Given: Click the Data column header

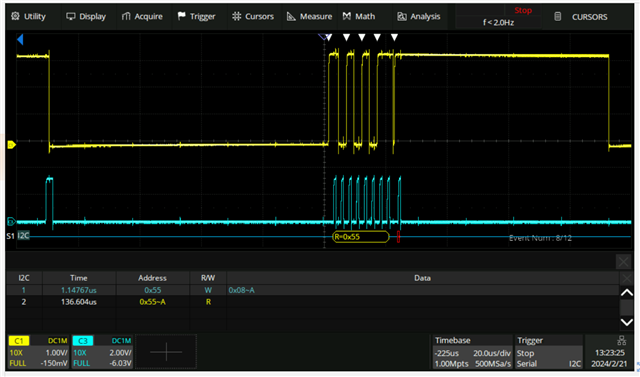Looking at the screenshot, I should tap(422, 278).
